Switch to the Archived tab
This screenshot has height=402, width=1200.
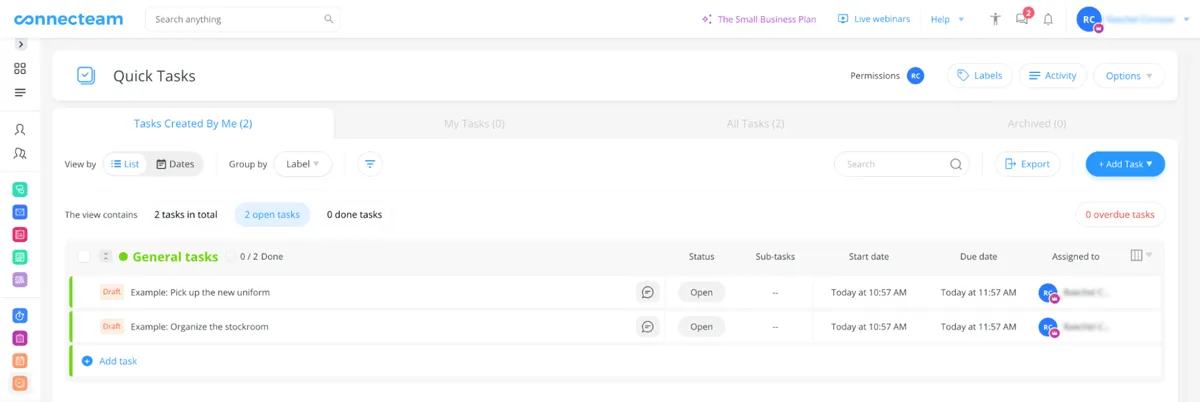(x=1036, y=124)
